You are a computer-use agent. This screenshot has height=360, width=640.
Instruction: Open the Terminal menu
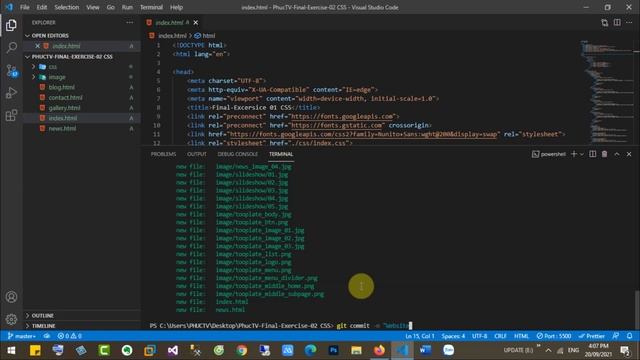point(151,7)
